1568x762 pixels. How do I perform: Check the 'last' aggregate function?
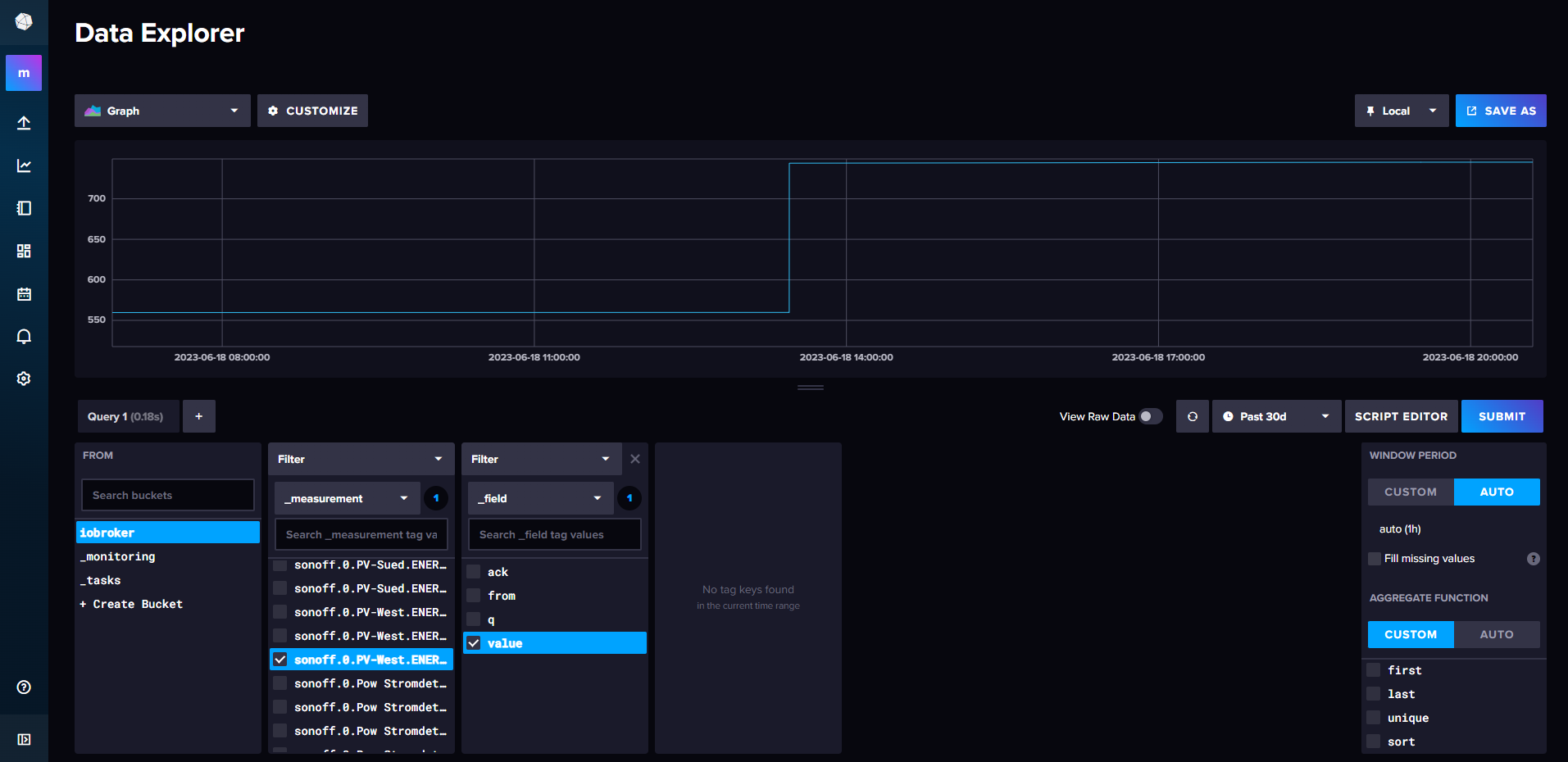[x=1375, y=694]
